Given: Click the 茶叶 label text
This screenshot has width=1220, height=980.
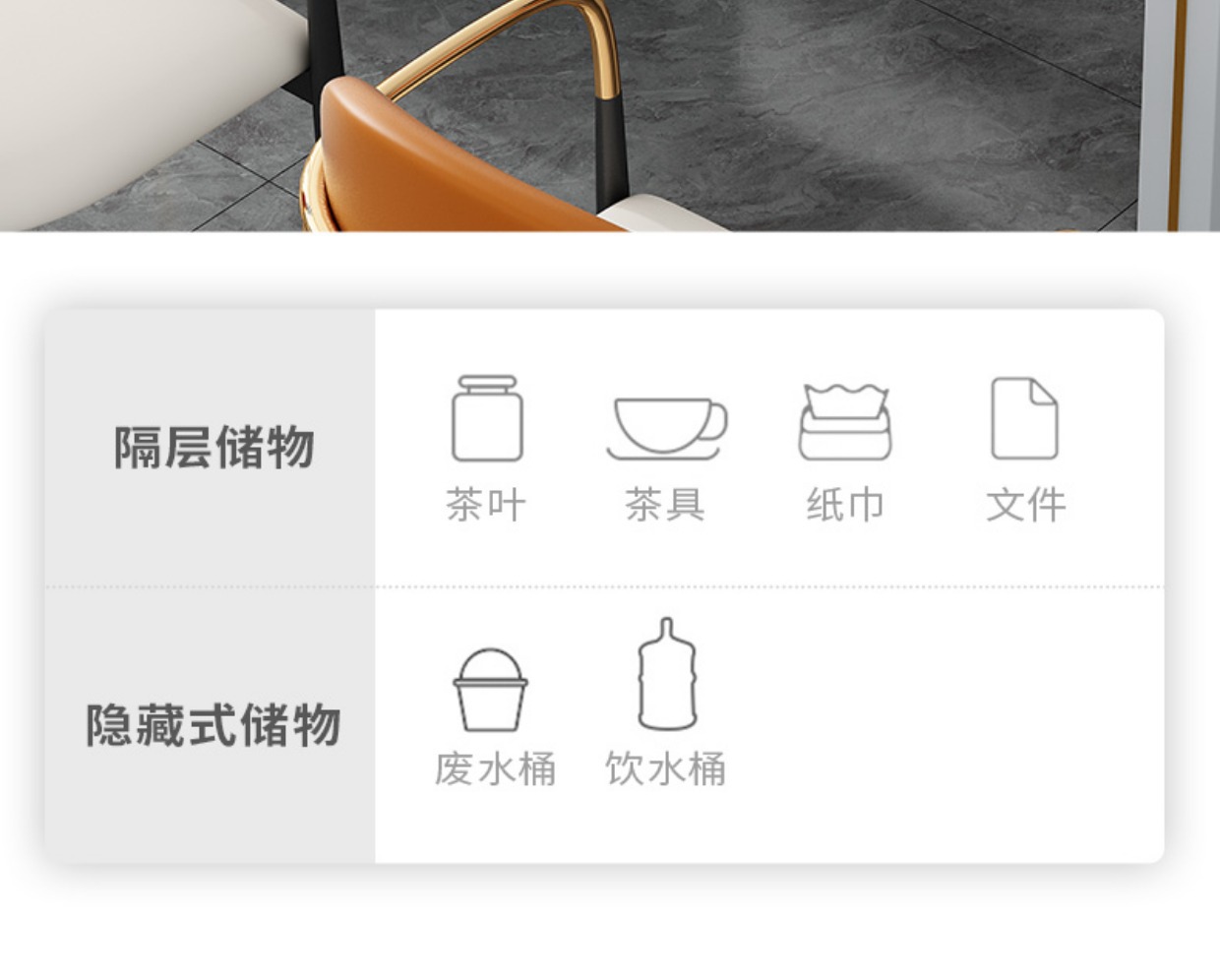Looking at the screenshot, I should click(x=487, y=505).
